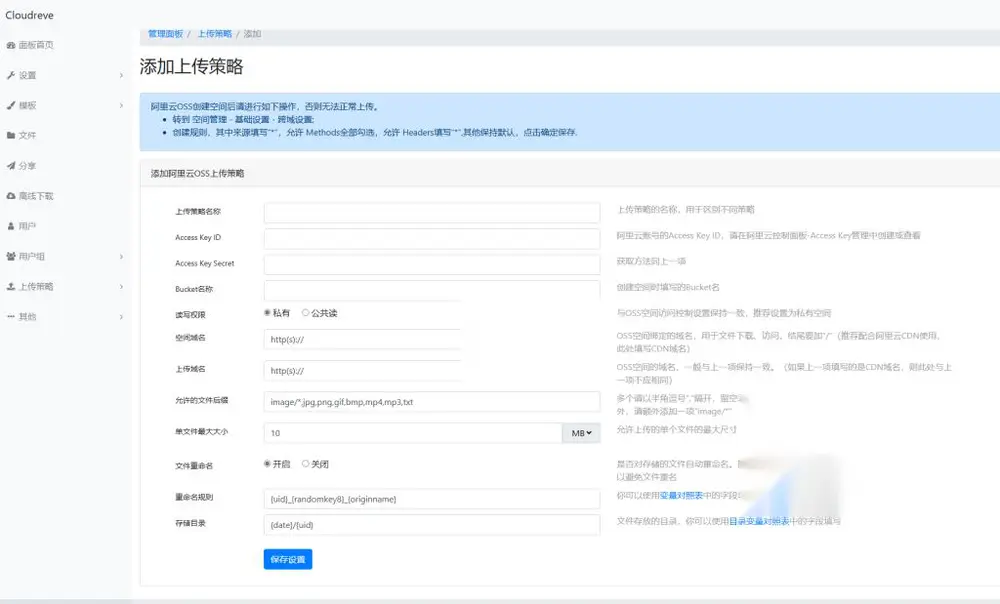Expand the 其他 submenu chevron

tap(121, 316)
